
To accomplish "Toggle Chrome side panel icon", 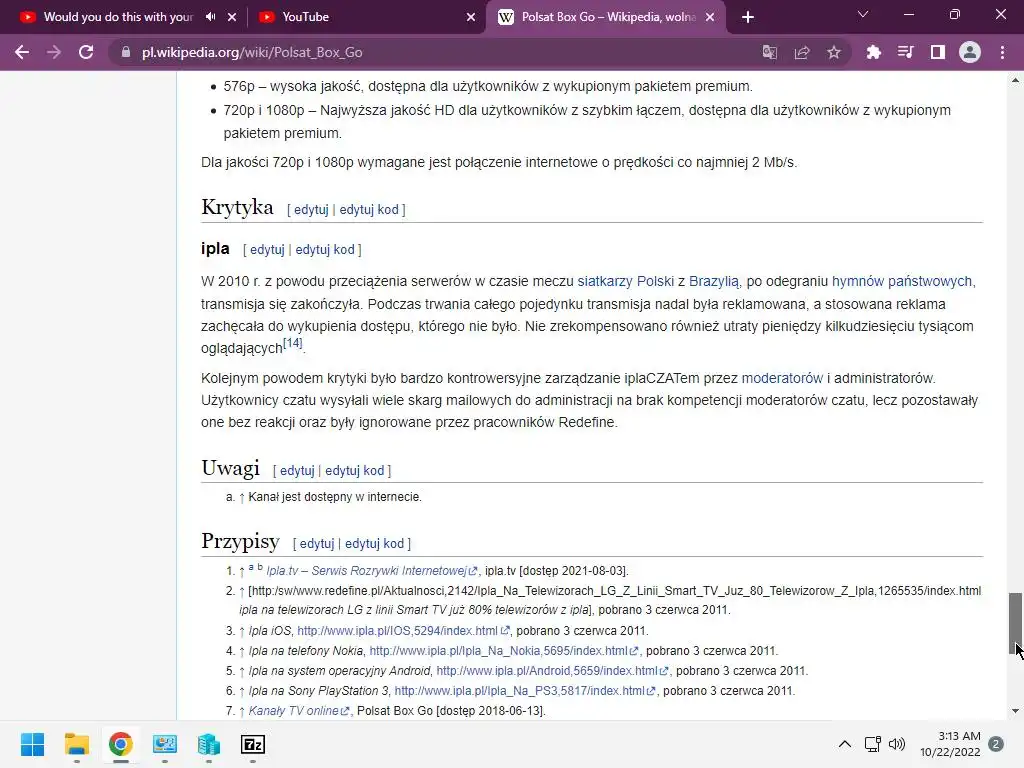I will tap(938, 52).
